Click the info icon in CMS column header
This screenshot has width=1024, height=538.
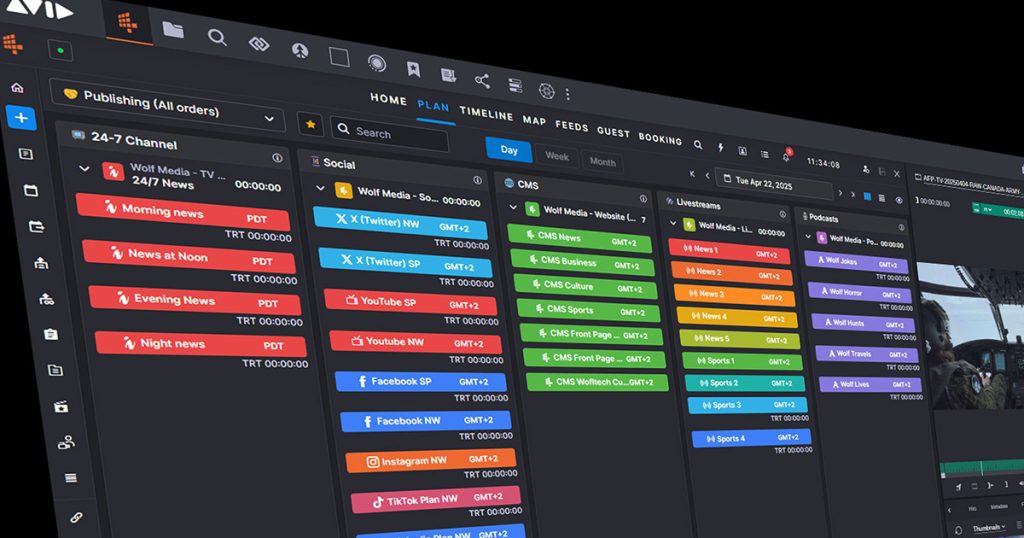click(x=643, y=198)
